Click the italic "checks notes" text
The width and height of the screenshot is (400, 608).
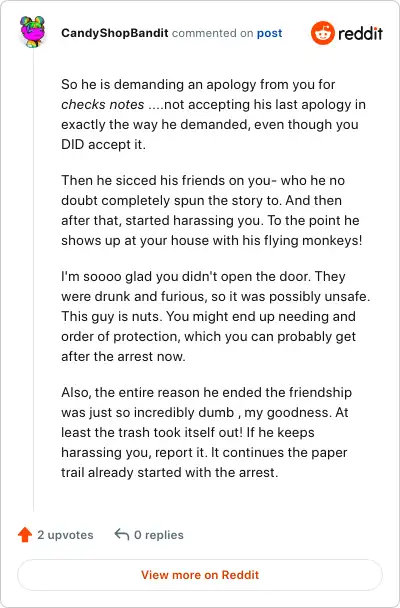103,104
